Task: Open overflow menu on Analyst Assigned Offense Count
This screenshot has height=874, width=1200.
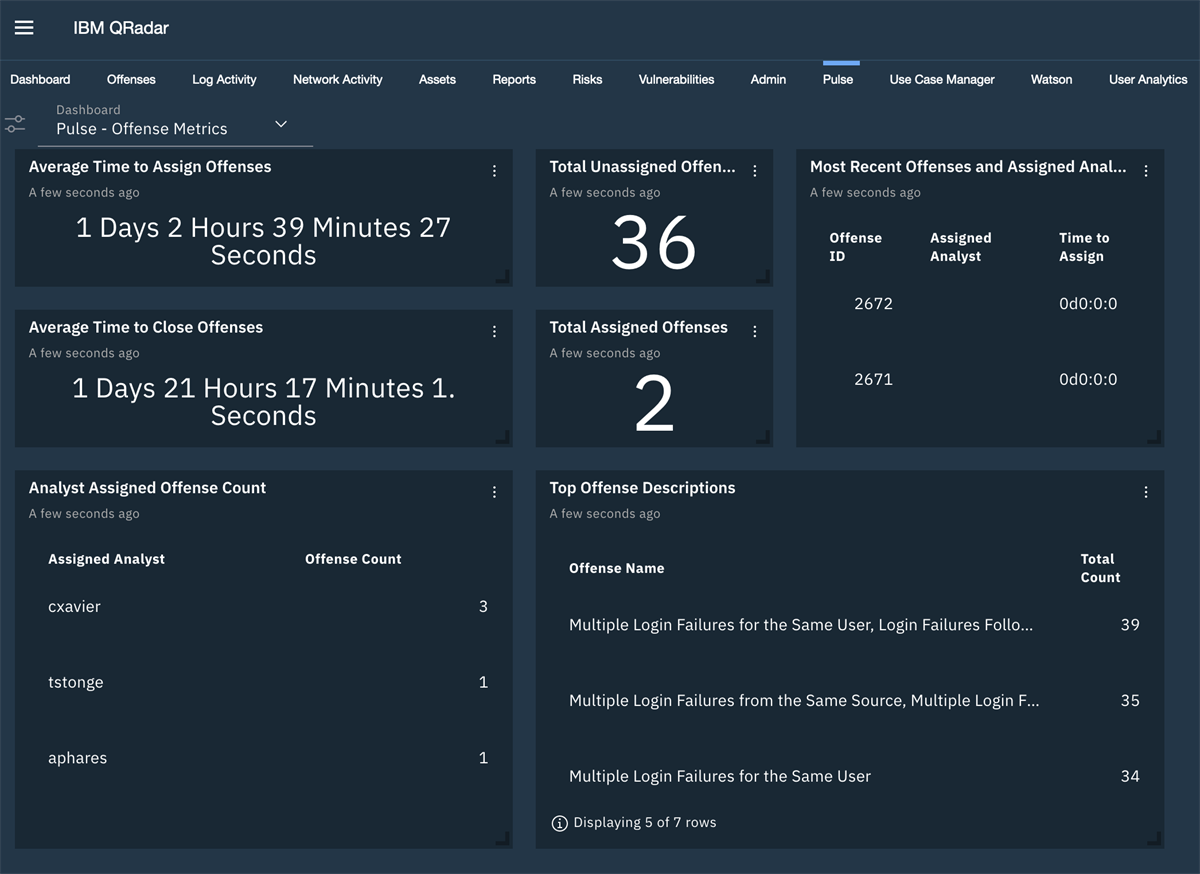Action: [x=494, y=492]
